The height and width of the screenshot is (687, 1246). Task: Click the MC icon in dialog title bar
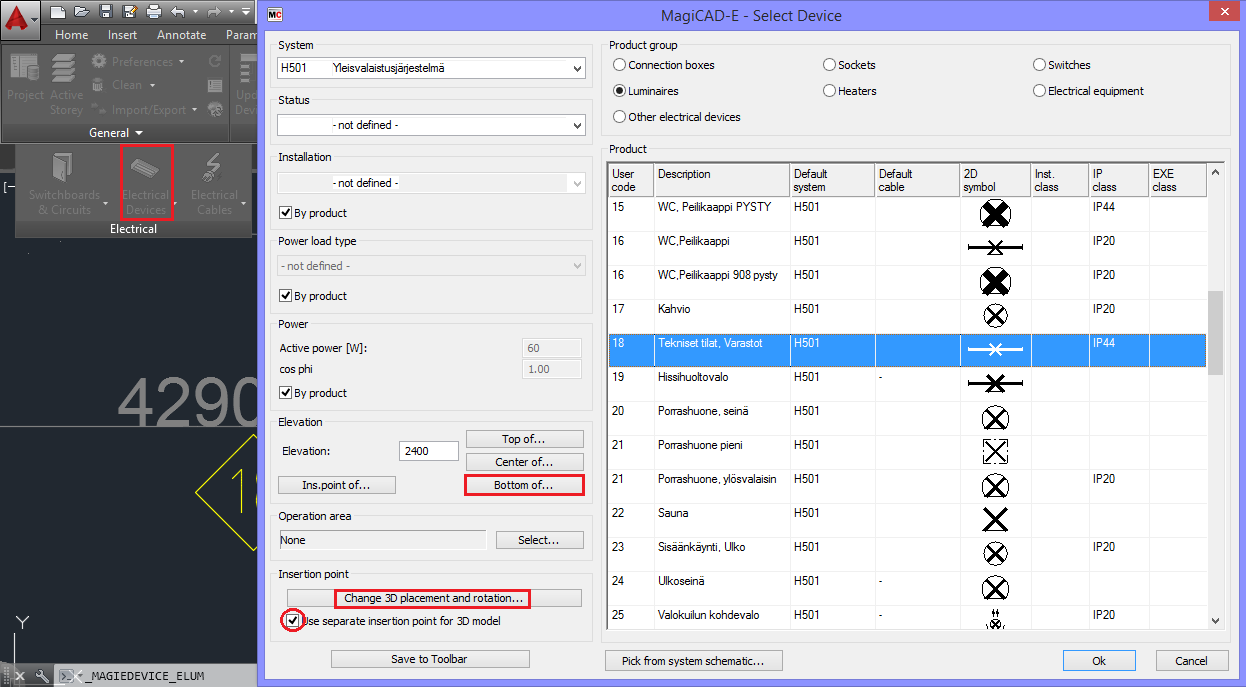pos(276,16)
